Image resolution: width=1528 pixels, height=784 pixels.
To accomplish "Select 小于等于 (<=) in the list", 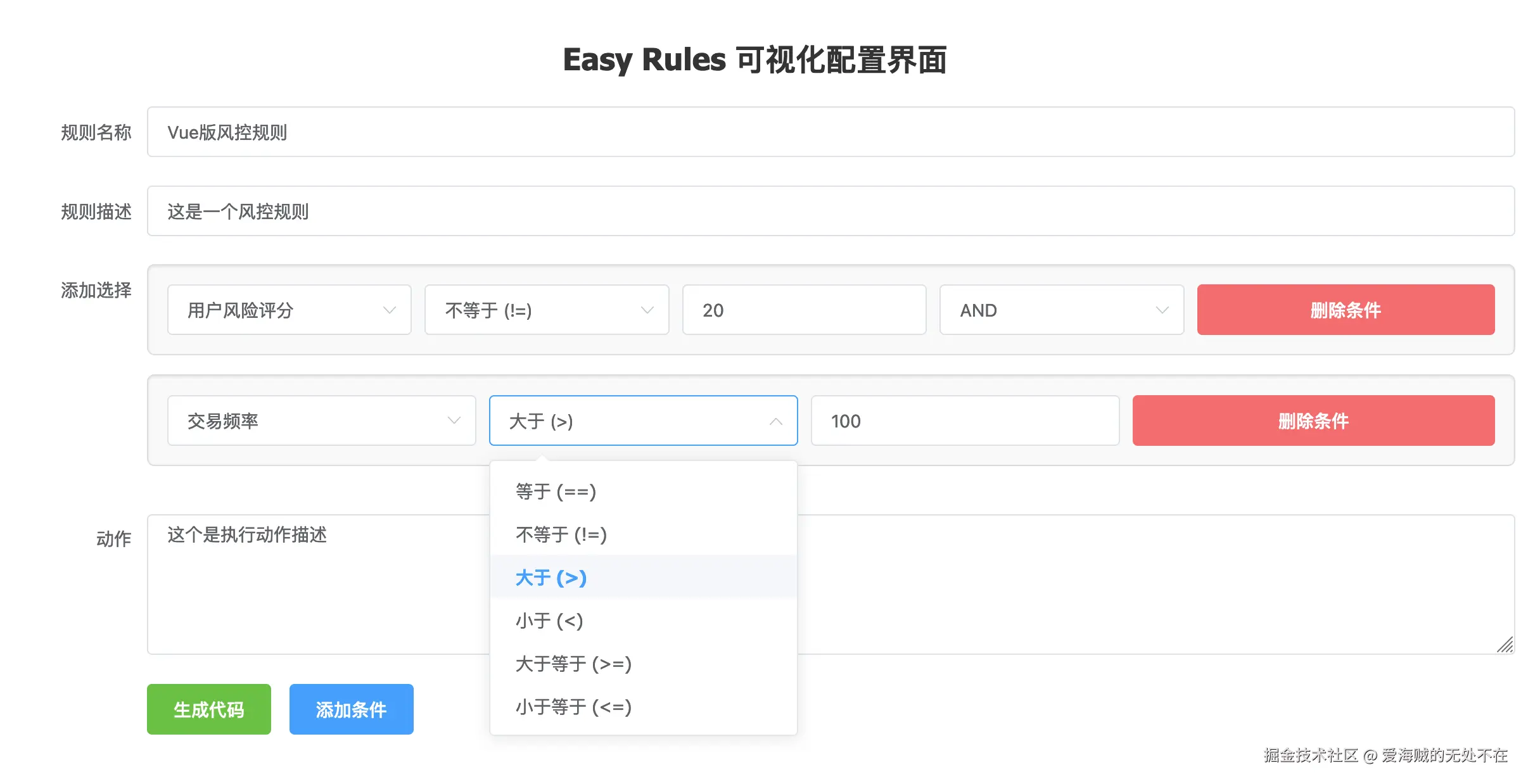I will (x=573, y=707).
